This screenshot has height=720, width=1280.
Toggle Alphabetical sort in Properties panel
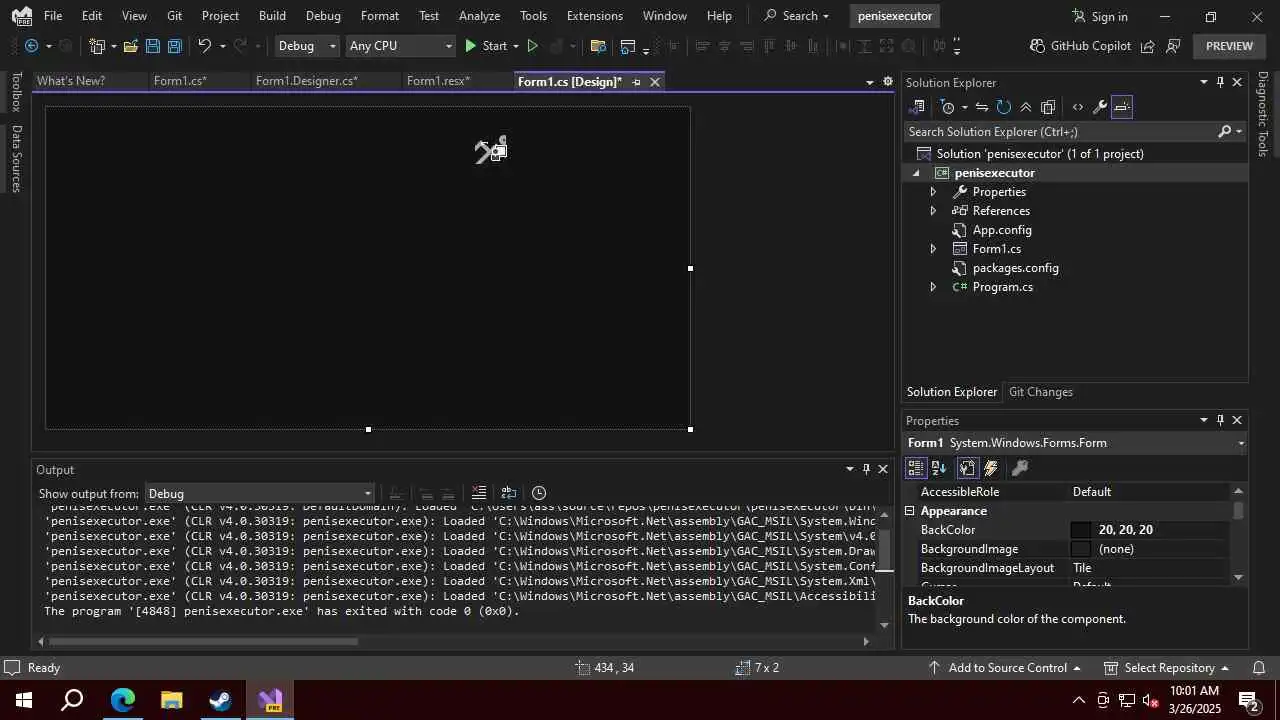point(939,468)
